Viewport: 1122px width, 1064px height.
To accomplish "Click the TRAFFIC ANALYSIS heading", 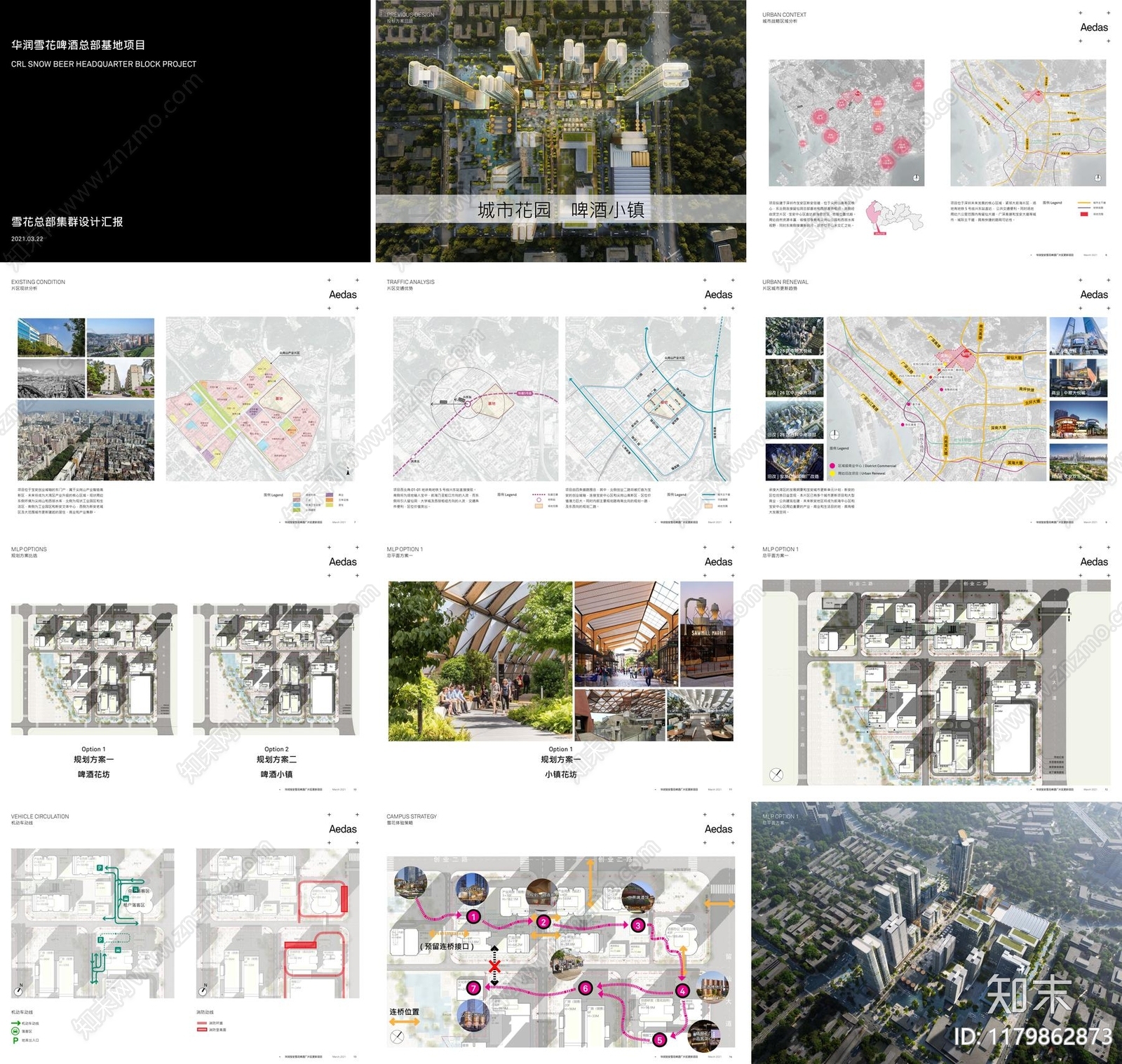I will [x=410, y=282].
